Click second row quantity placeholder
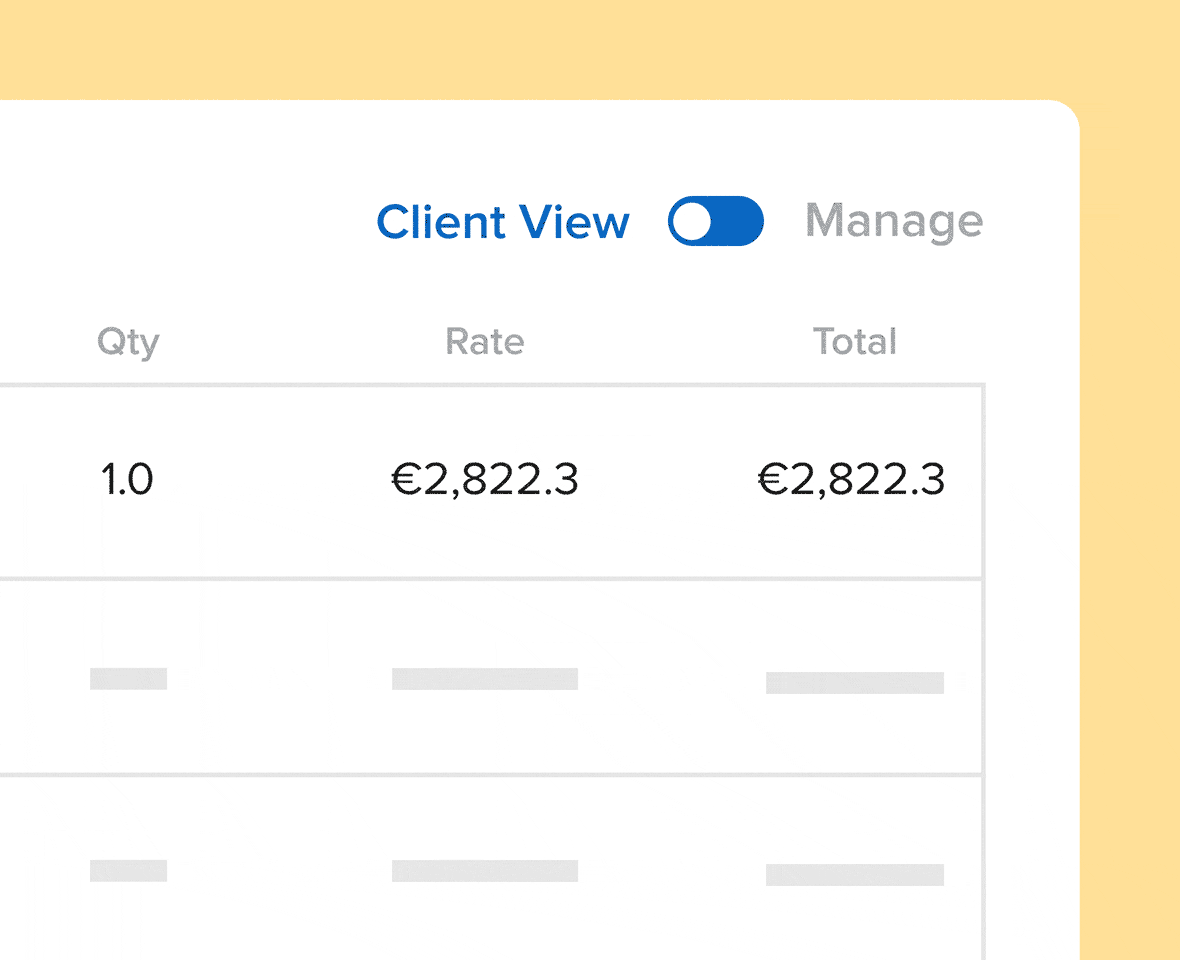Viewport: 1180px width, 960px height. point(129,679)
